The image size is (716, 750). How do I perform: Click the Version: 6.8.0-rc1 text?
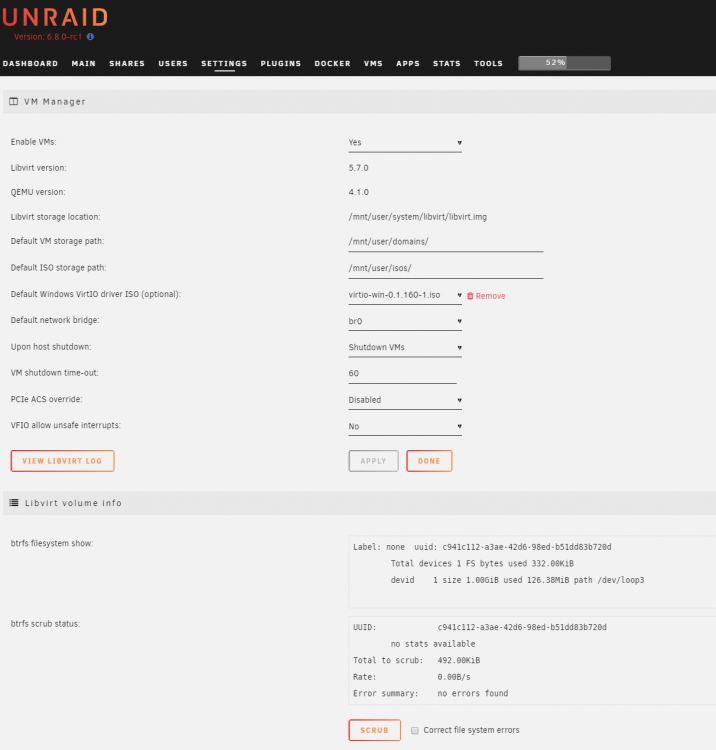48,37
